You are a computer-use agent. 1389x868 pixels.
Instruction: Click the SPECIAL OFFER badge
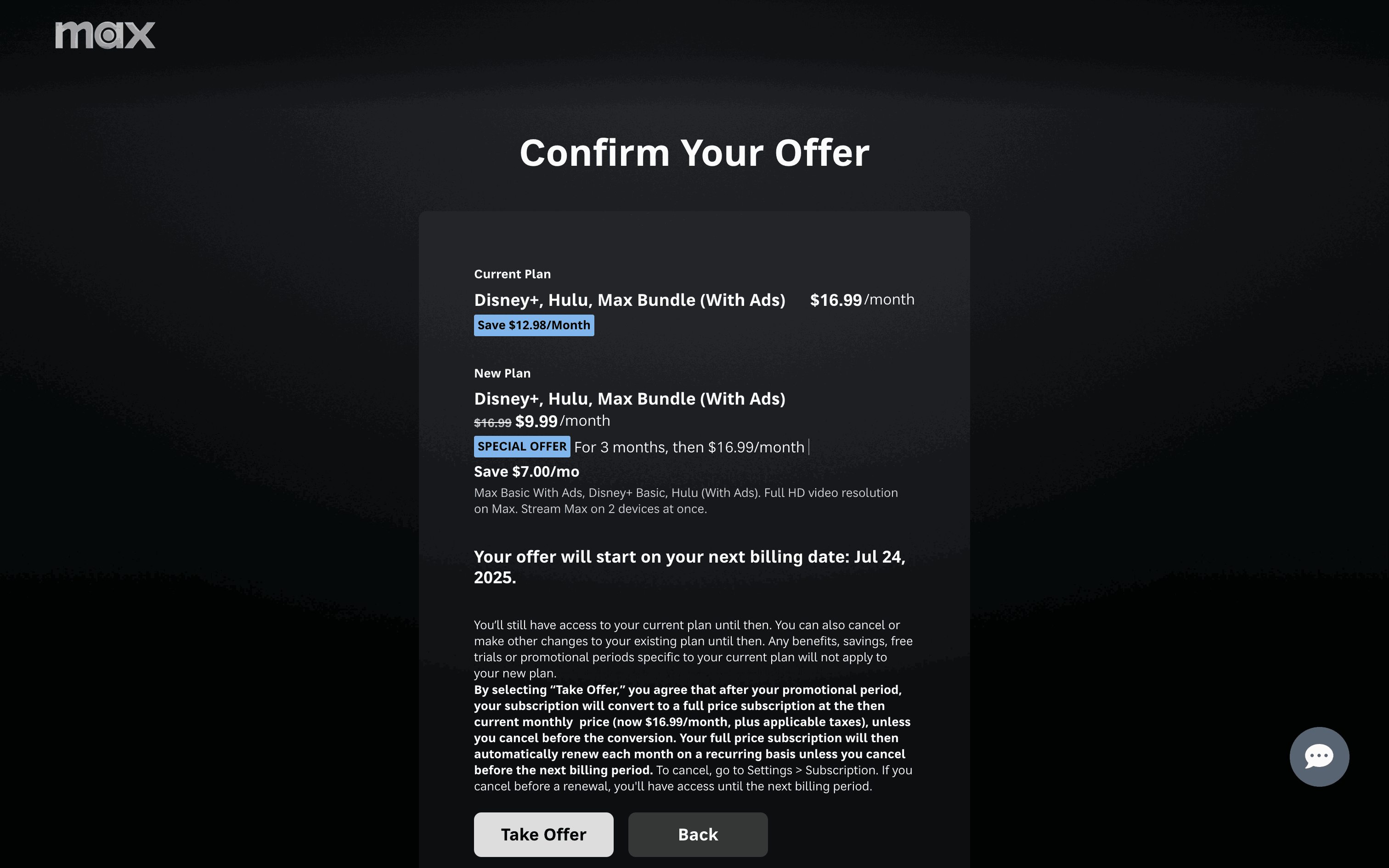(x=521, y=446)
